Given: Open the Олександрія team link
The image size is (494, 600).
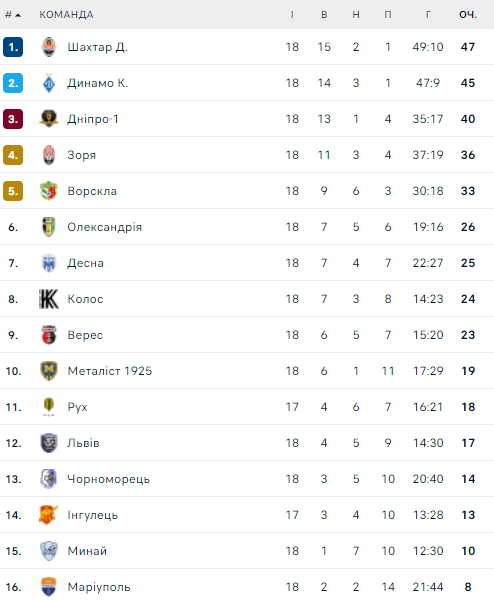Looking at the screenshot, I should coord(104,227).
